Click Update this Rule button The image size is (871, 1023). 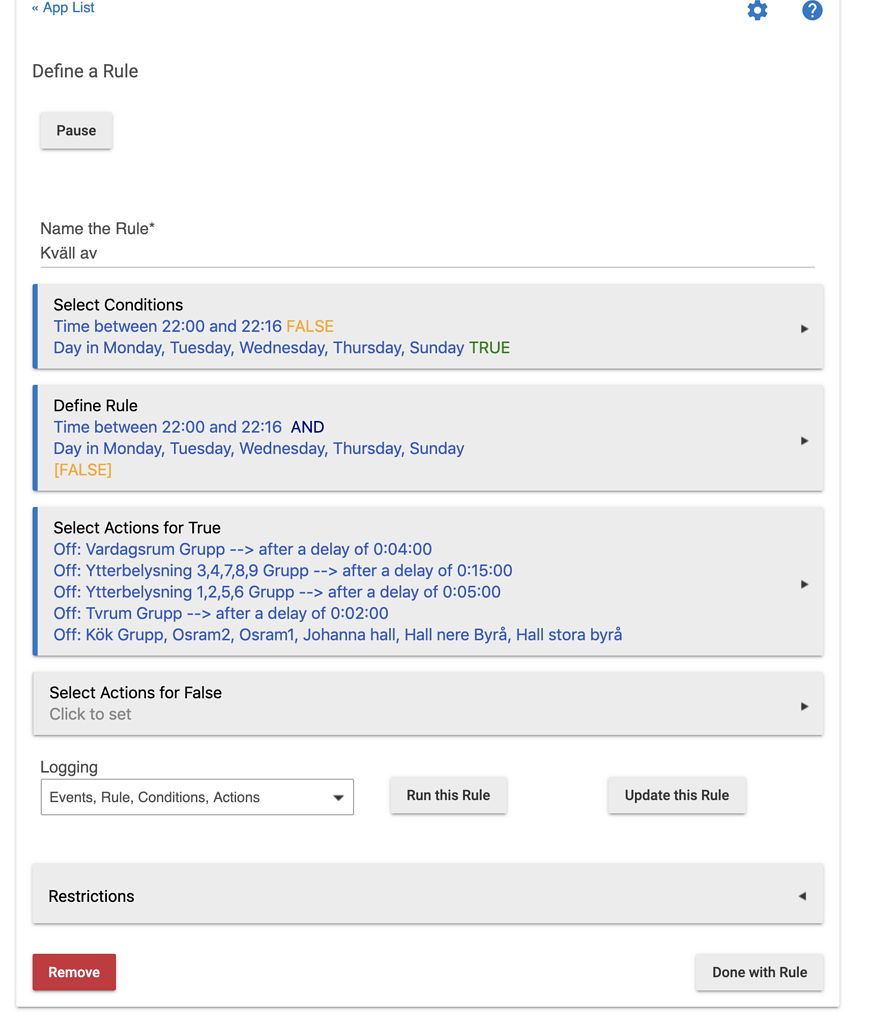pyautogui.click(x=676, y=796)
